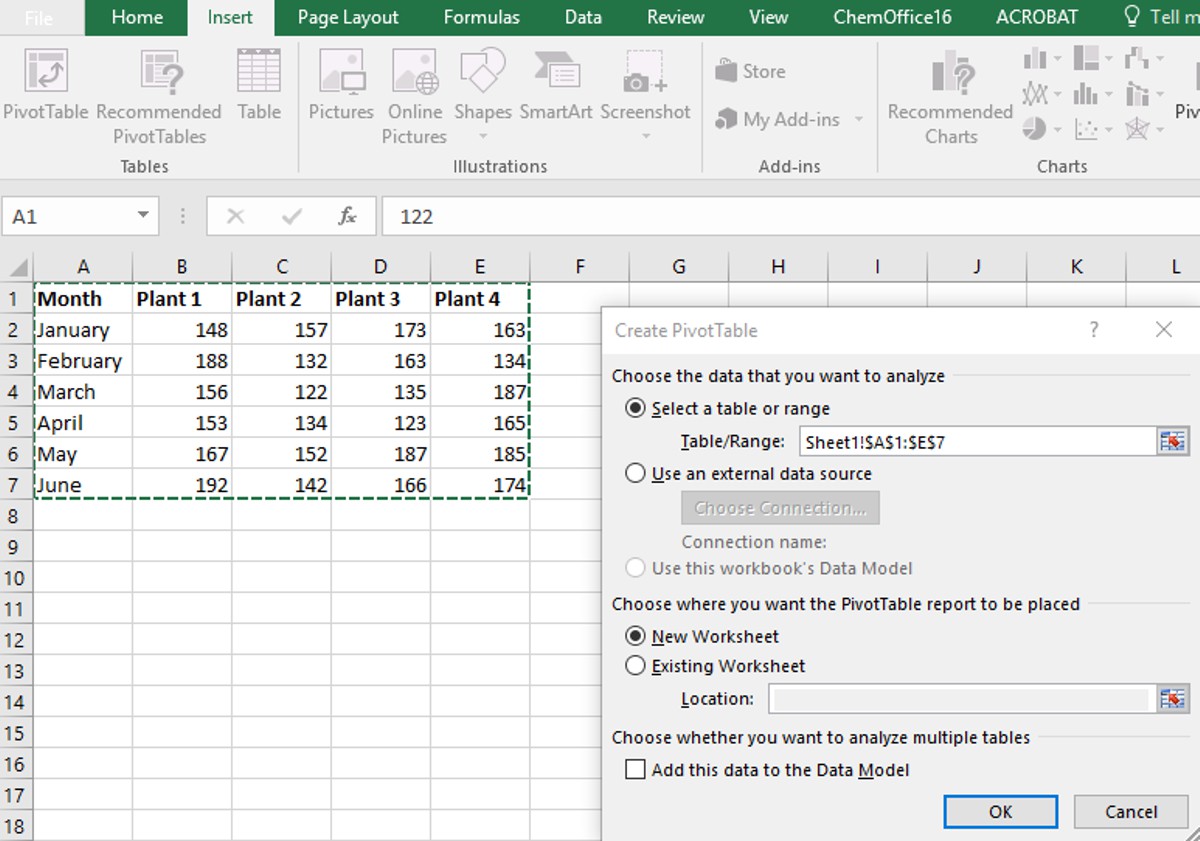1200x841 pixels.
Task: Expand the scatter chart dropdown arrow
Action: (x=1108, y=130)
